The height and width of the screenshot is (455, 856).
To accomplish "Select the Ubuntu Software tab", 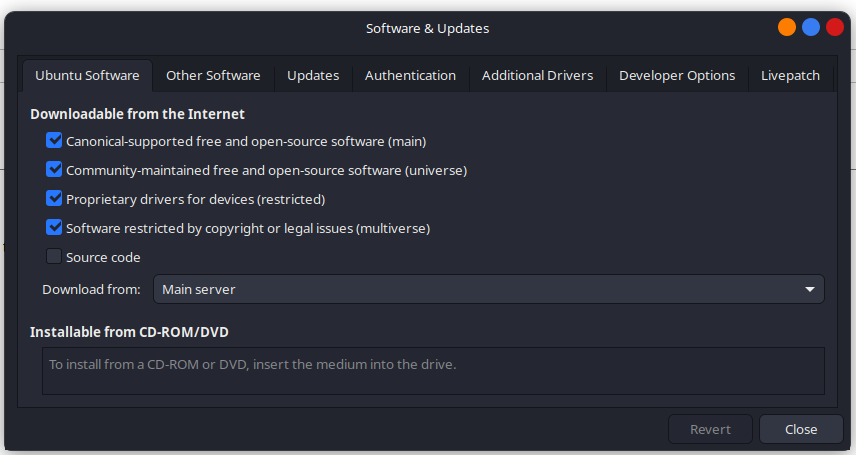I will point(87,76).
